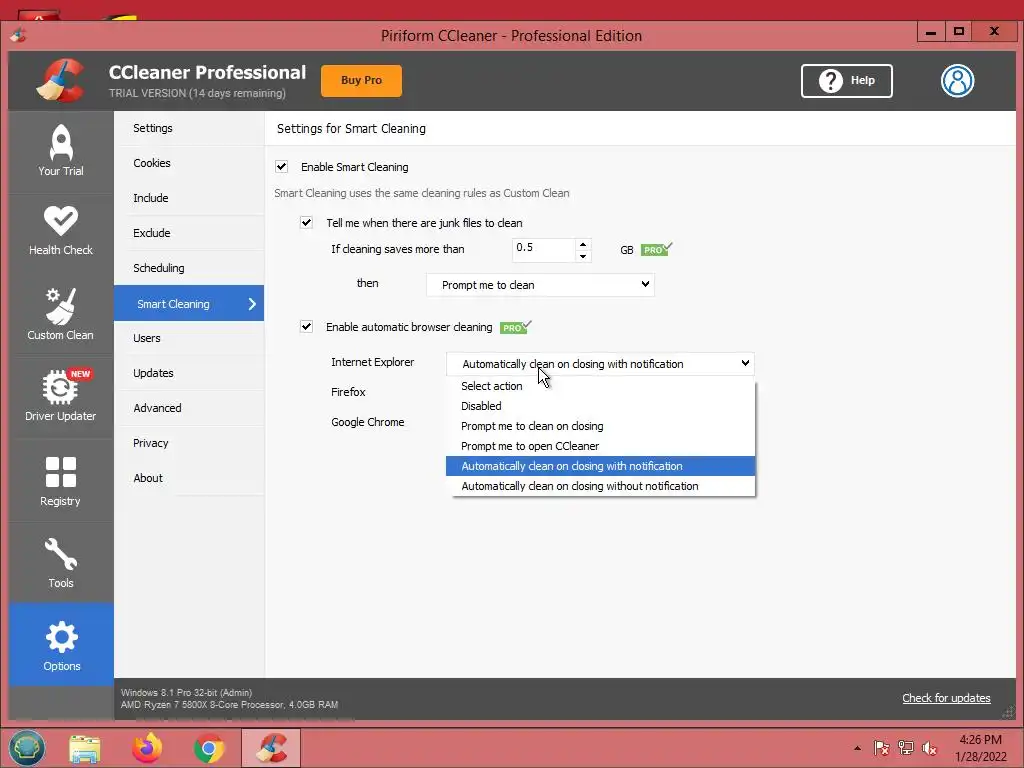Click the Buy Pro button

(x=361, y=80)
